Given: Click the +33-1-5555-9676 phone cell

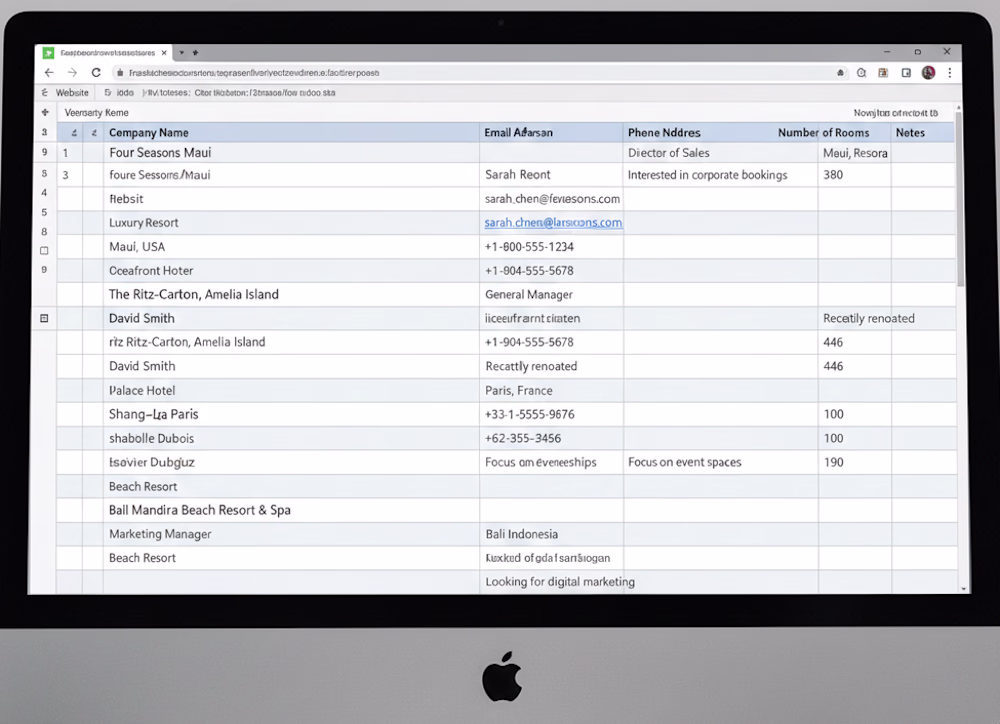Looking at the screenshot, I should (x=551, y=415).
